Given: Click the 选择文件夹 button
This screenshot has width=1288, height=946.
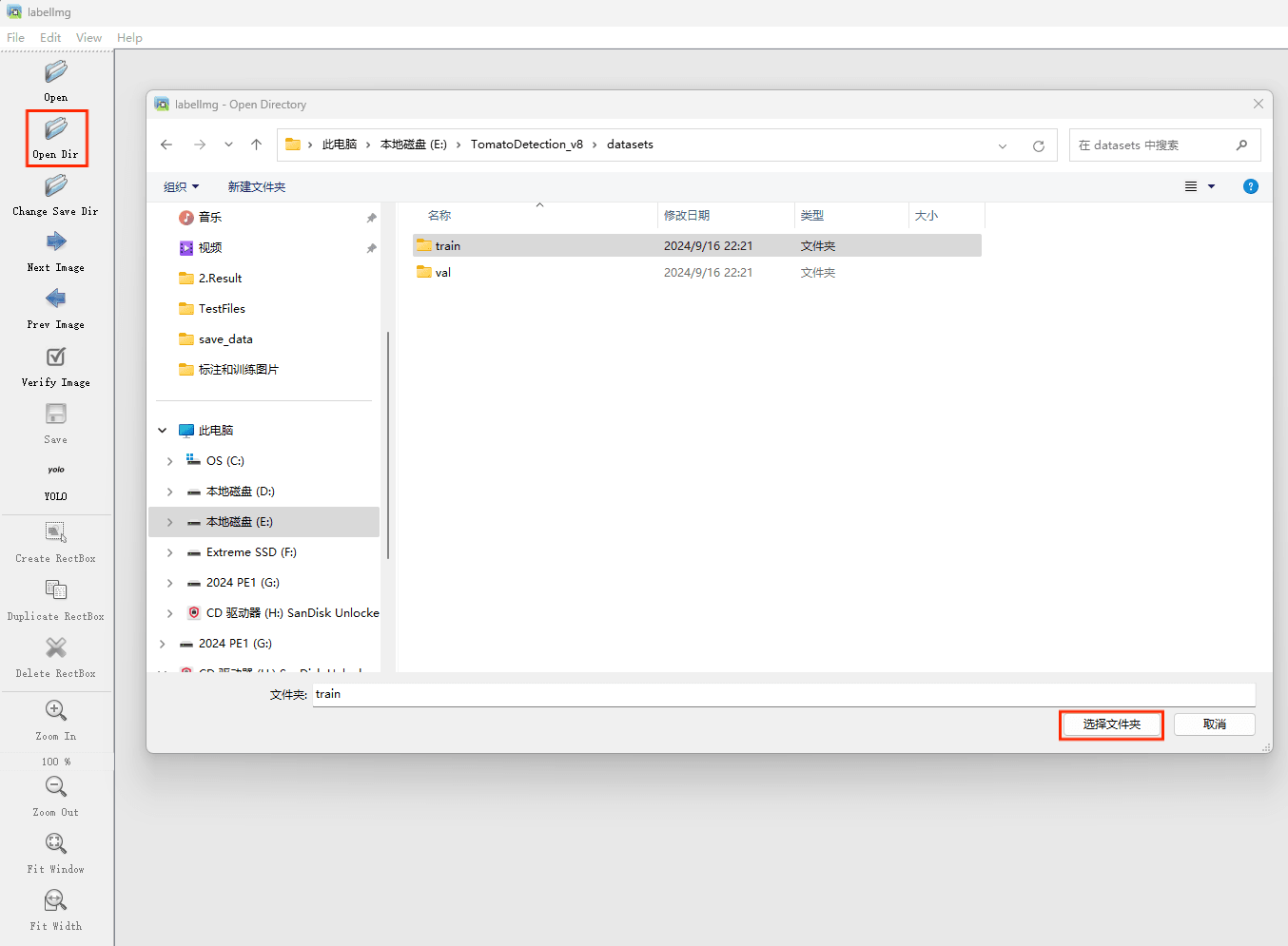Looking at the screenshot, I should coord(1111,724).
